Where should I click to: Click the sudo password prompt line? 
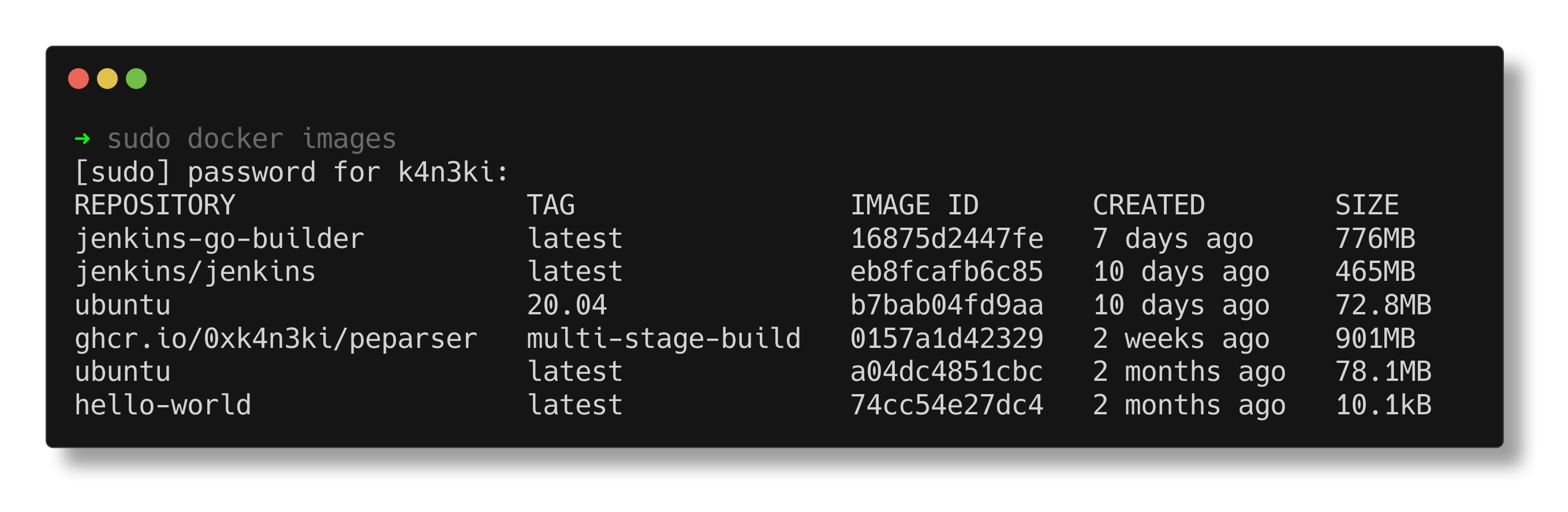[x=292, y=172]
